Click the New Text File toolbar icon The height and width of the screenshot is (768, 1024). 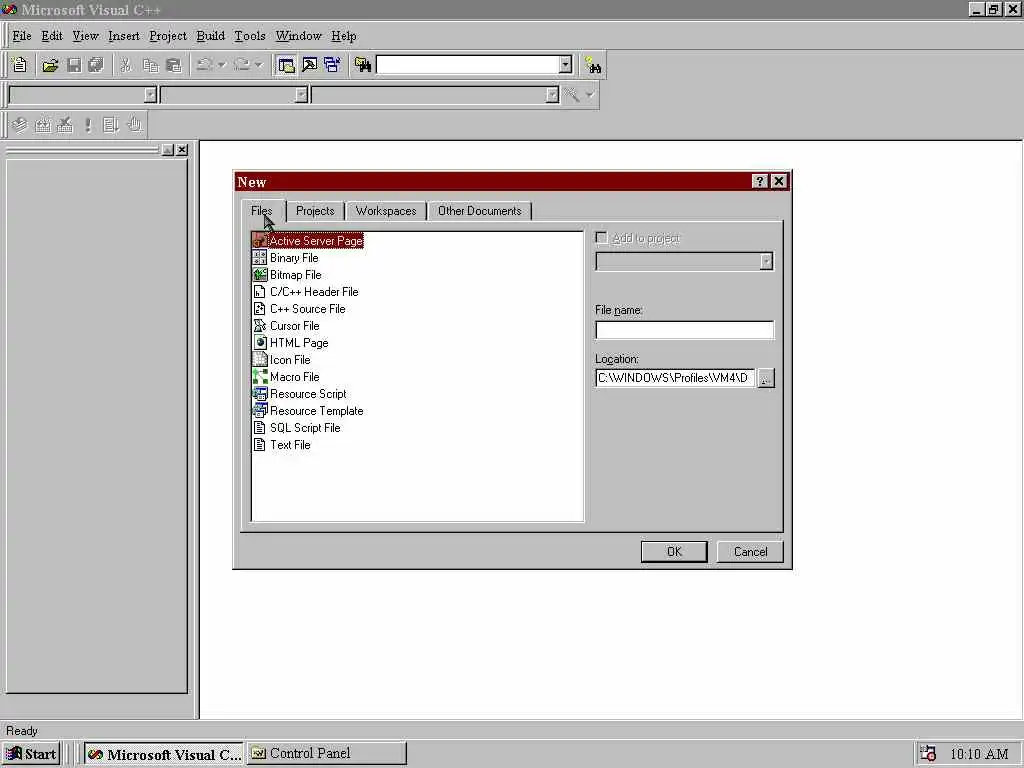click(x=20, y=65)
